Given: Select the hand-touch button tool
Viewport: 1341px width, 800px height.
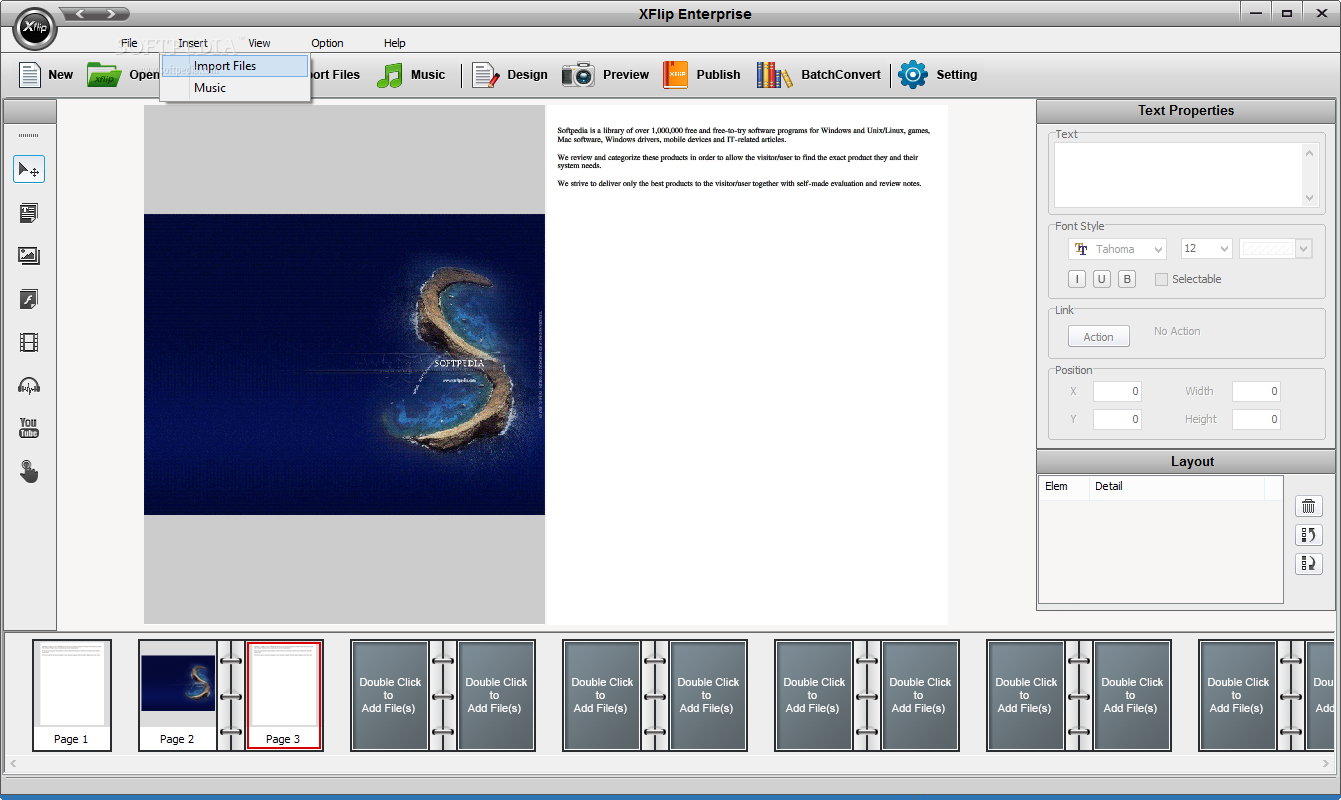Looking at the screenshot, I should 29,471.
